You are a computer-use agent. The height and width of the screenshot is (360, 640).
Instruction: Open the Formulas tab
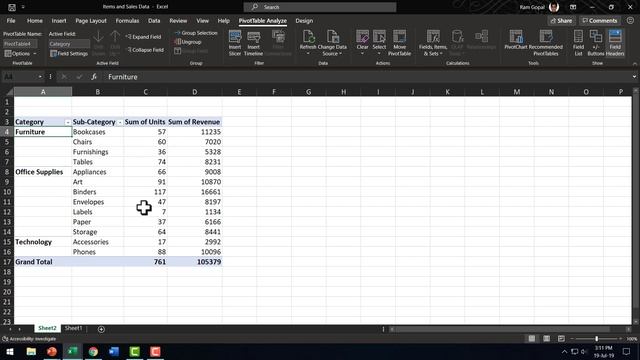point(127,21)
